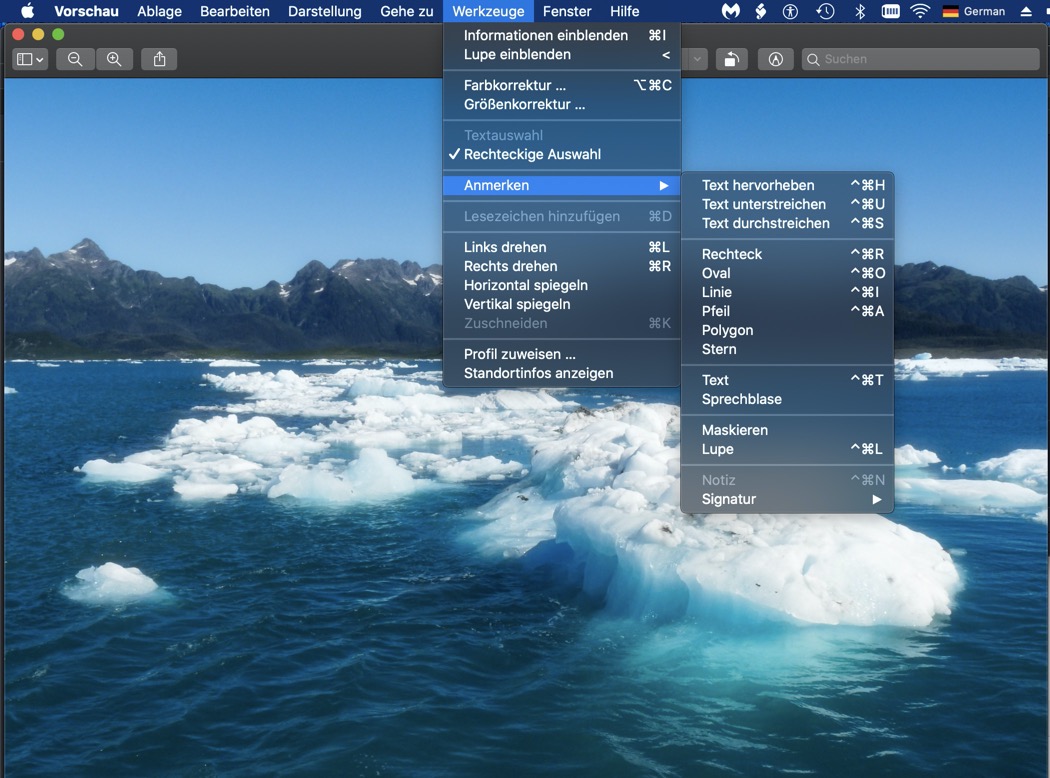
Task: Click the zoom in magnifier icon
Action: point(114,60)
